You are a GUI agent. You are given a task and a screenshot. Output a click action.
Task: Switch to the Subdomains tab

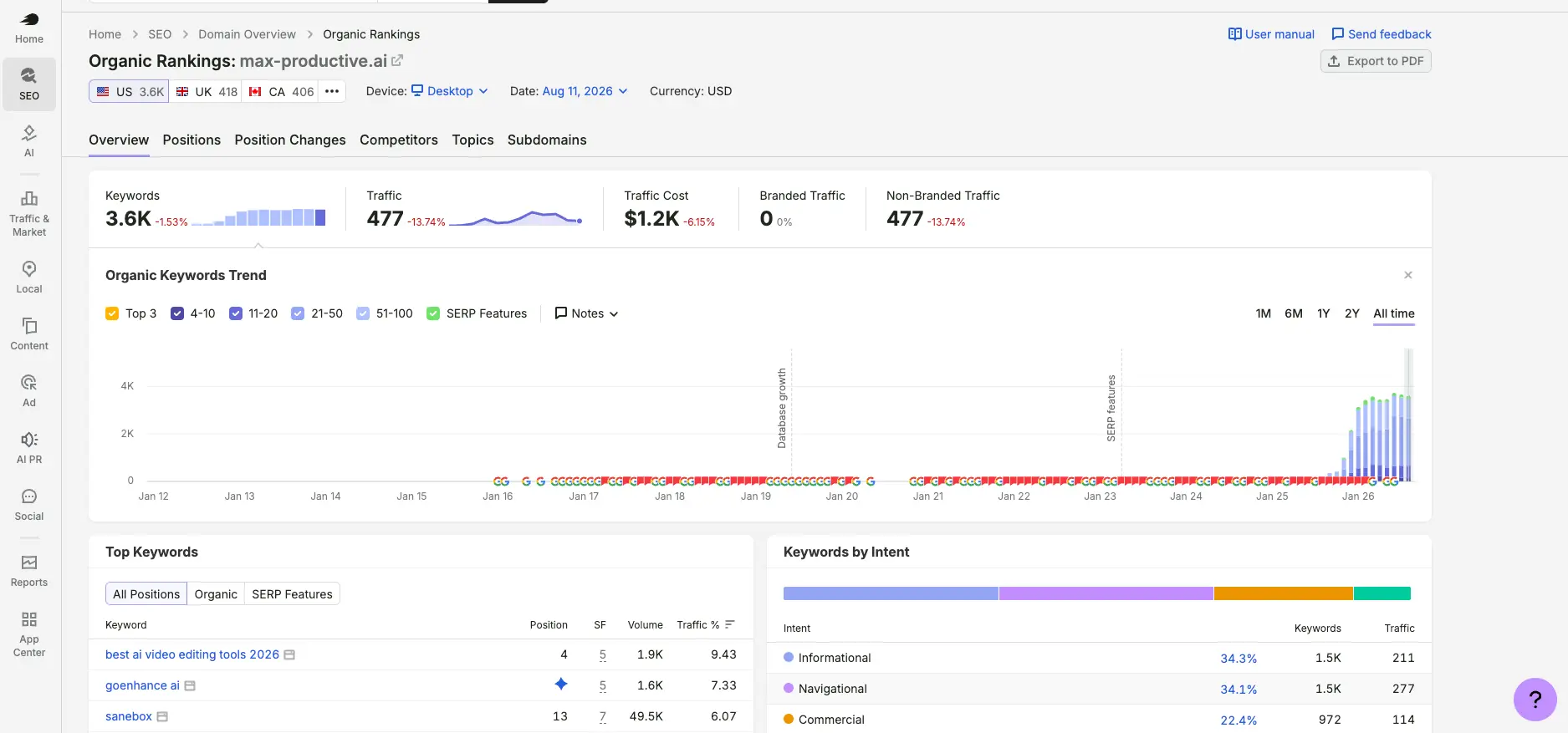point(547,140)
